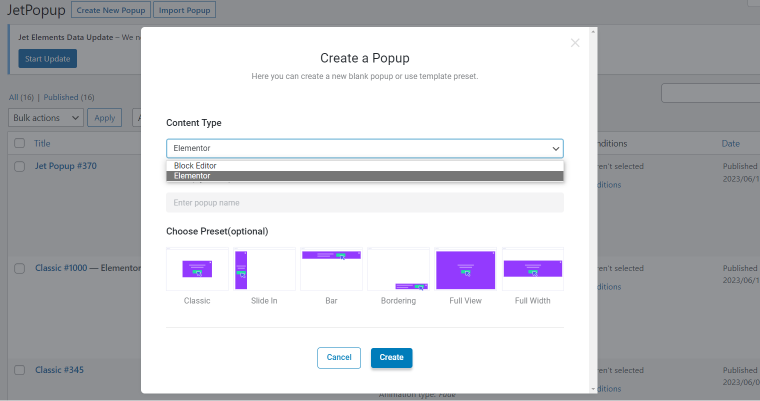The image size is (760, 401).
Task: Open Jet Popup #370 link
Action: [x=65, y=166]
